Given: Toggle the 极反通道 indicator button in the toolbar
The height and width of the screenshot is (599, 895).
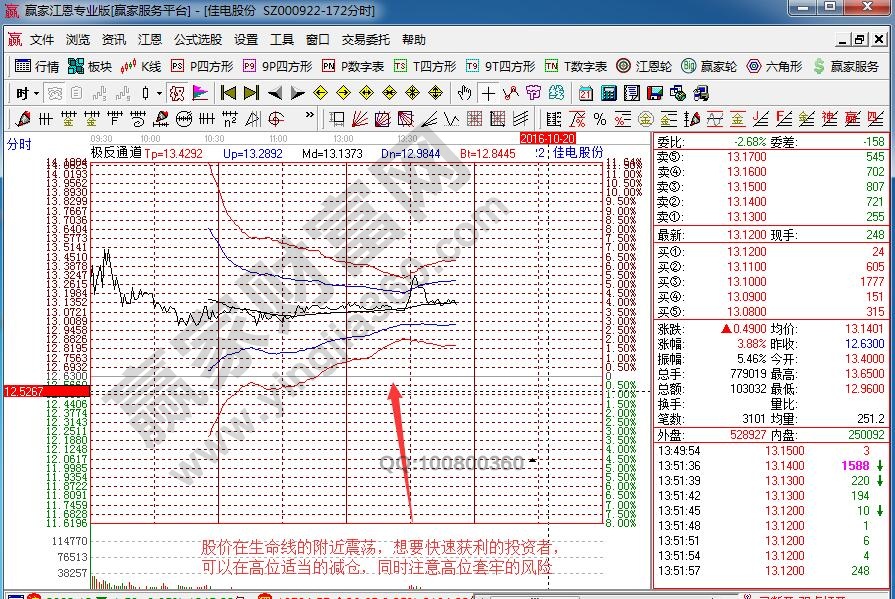Looking at the screenshot, I should pos(176,93).
